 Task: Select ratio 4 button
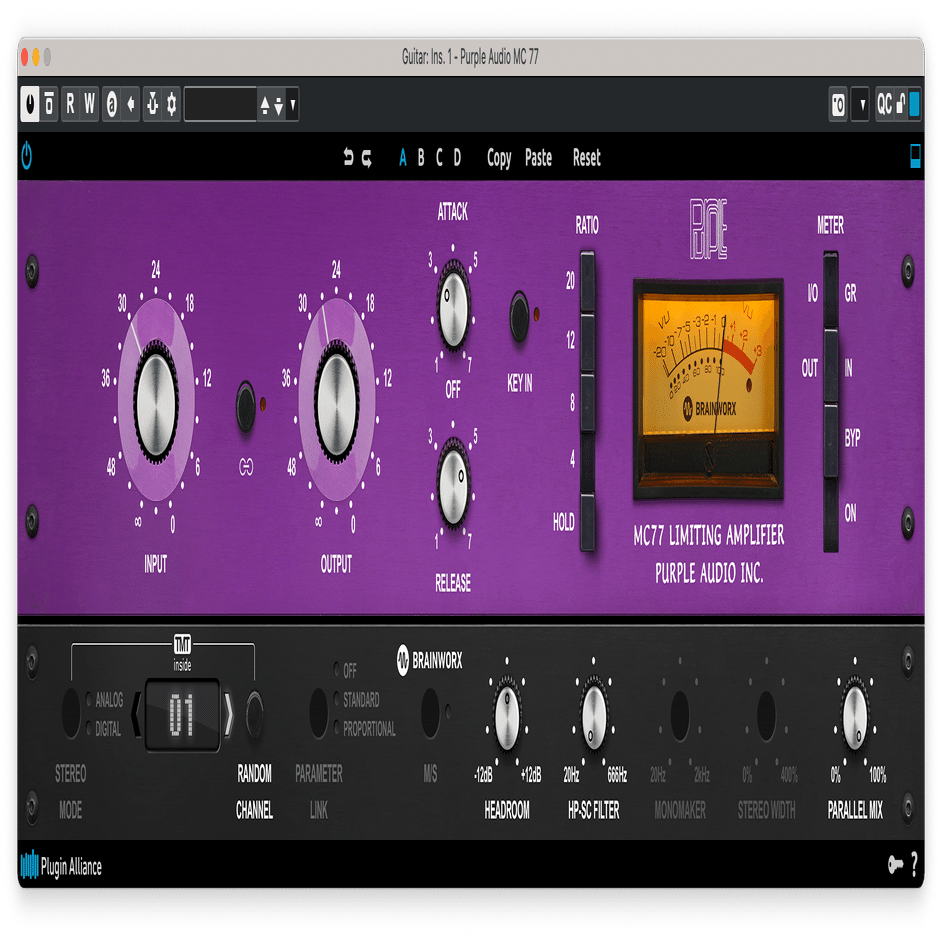pyautogui.click(x=587, y=461)
